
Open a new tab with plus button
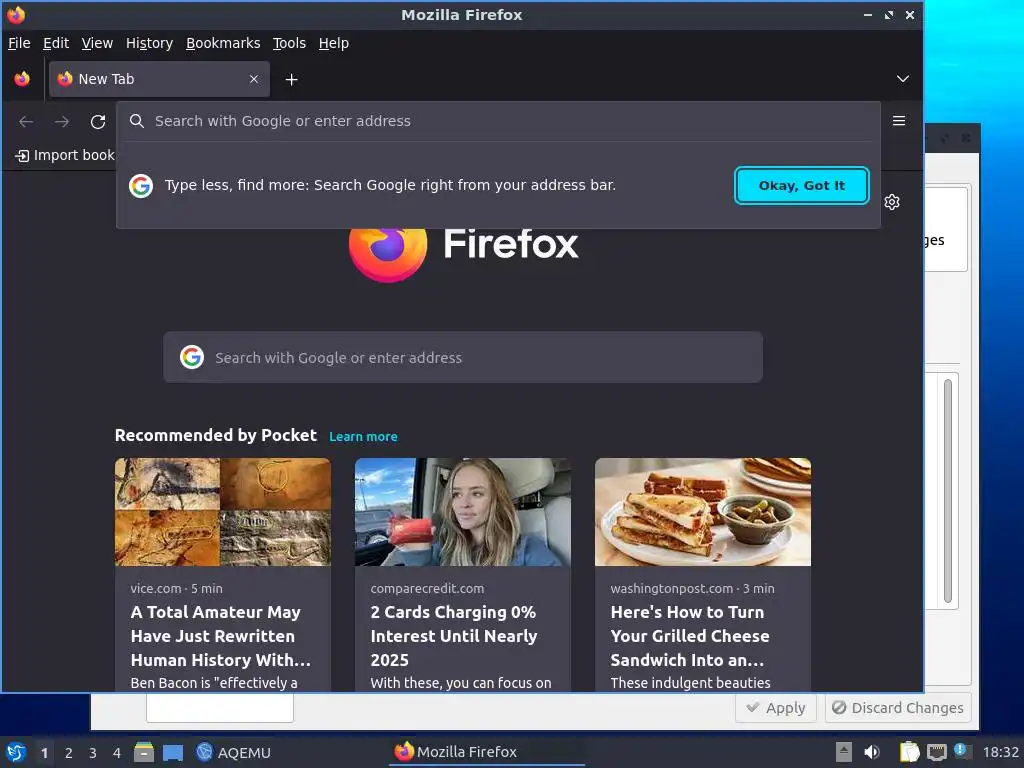pos(291,79)
